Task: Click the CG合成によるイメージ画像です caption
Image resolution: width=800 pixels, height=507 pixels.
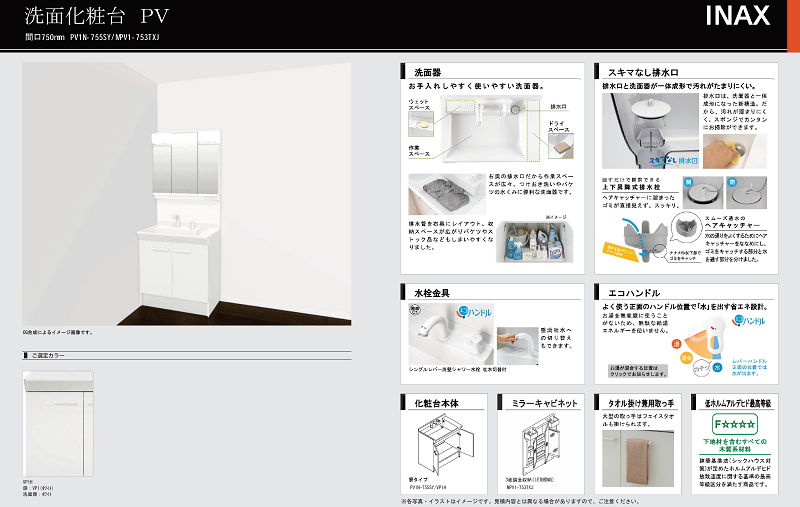Action: pos(58,333)
